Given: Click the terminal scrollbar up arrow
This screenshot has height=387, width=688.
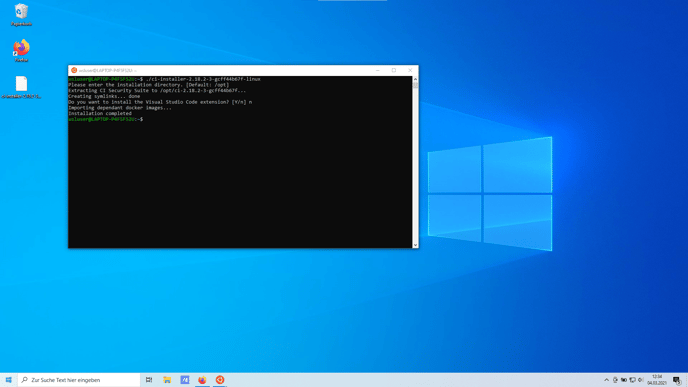Looking at the screenshot, I should (x=415, y=79).
